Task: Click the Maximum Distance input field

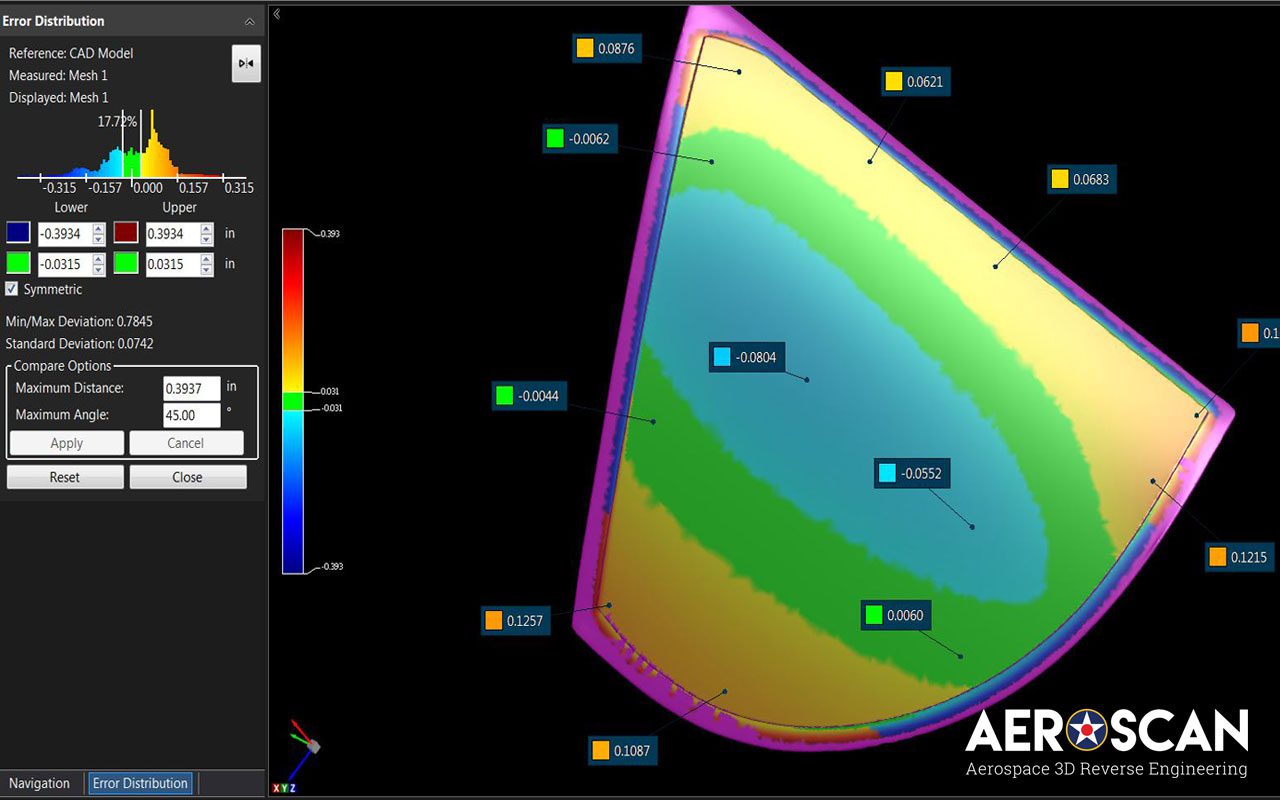Action: (191, 388)
